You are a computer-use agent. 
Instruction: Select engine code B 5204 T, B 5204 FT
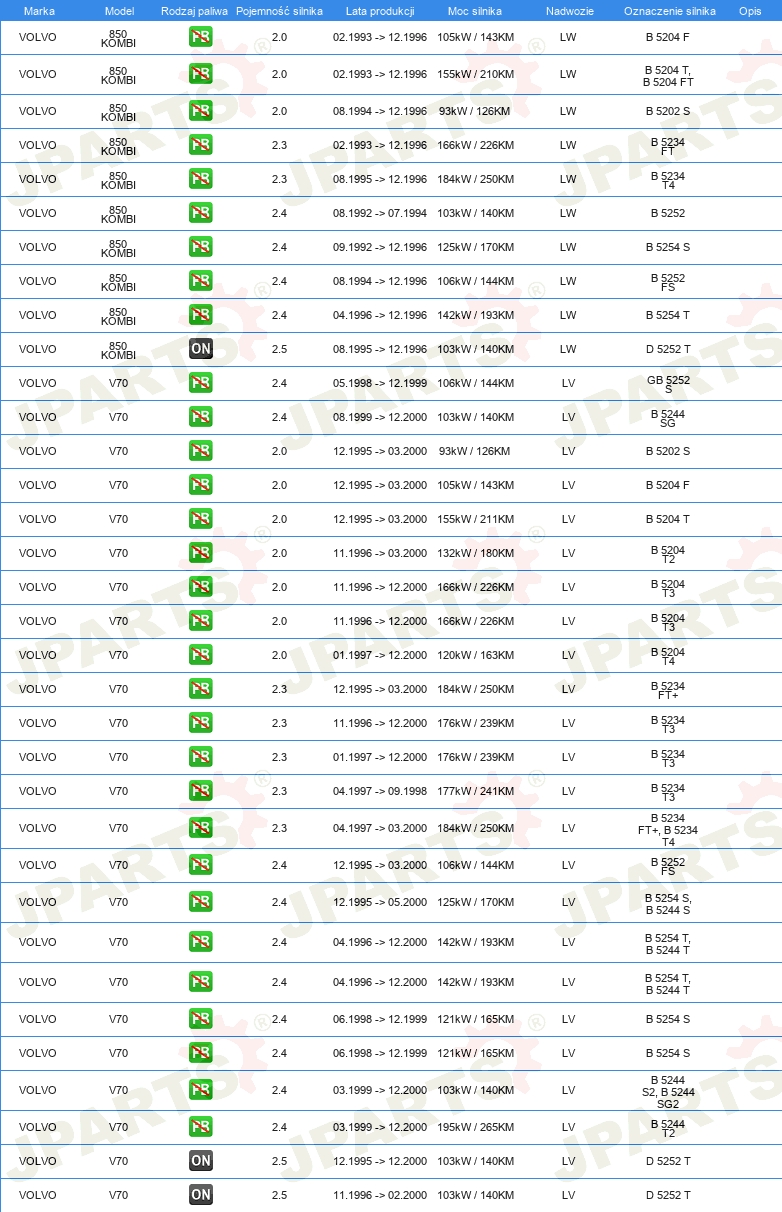click(x=668, y=75)
